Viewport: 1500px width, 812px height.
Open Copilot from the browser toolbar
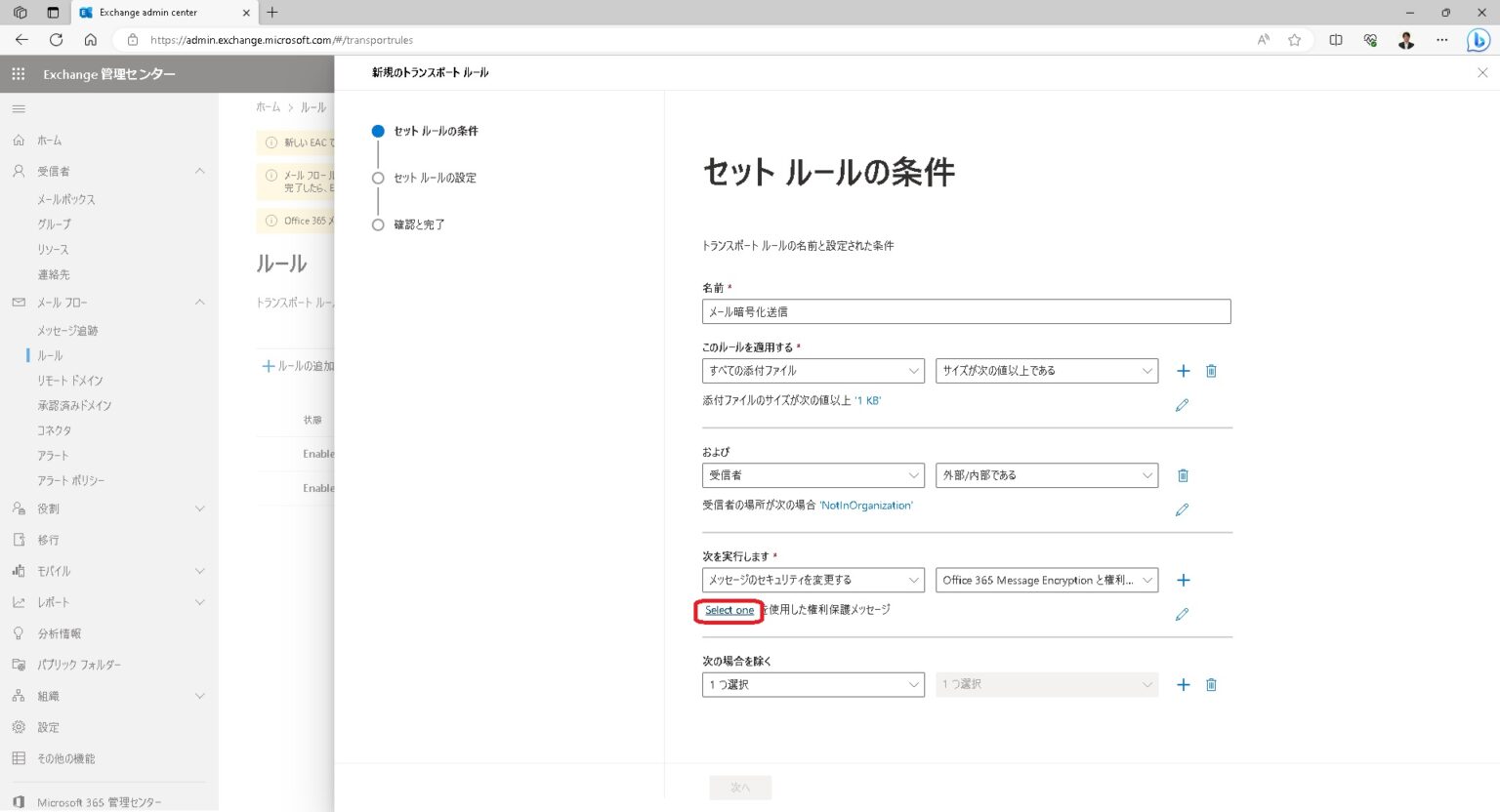(1479, 40)
